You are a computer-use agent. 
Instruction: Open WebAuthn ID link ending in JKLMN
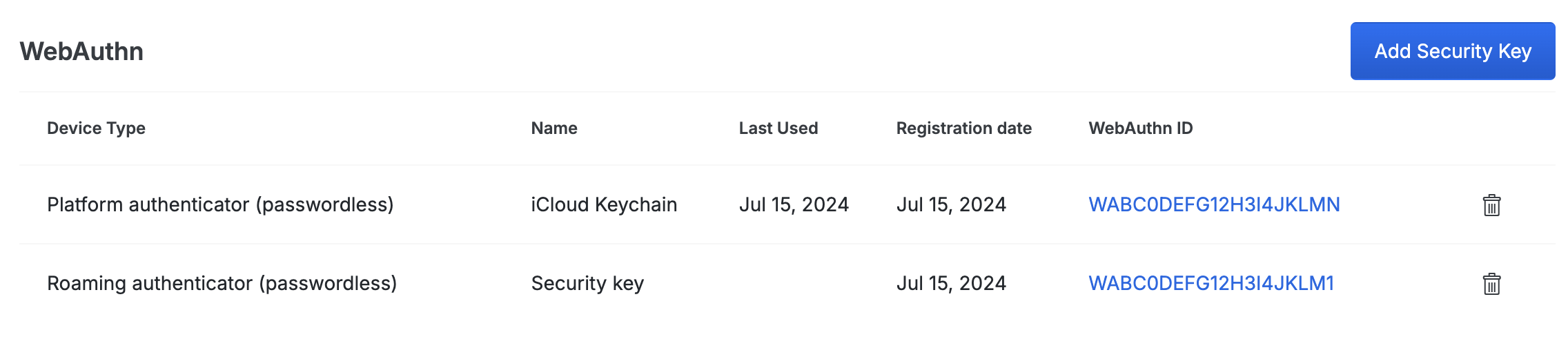click(1214, 204)
